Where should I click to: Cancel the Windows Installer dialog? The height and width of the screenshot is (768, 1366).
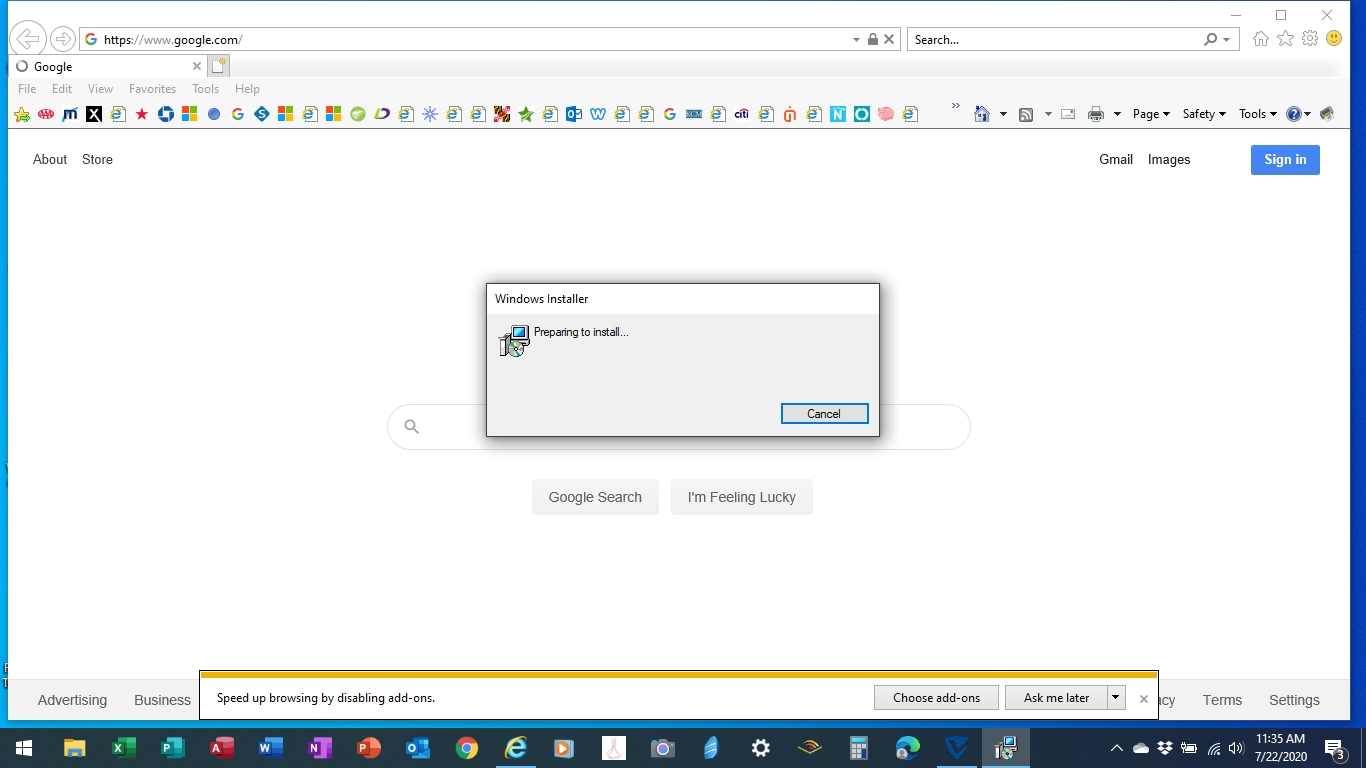[824, 414]
